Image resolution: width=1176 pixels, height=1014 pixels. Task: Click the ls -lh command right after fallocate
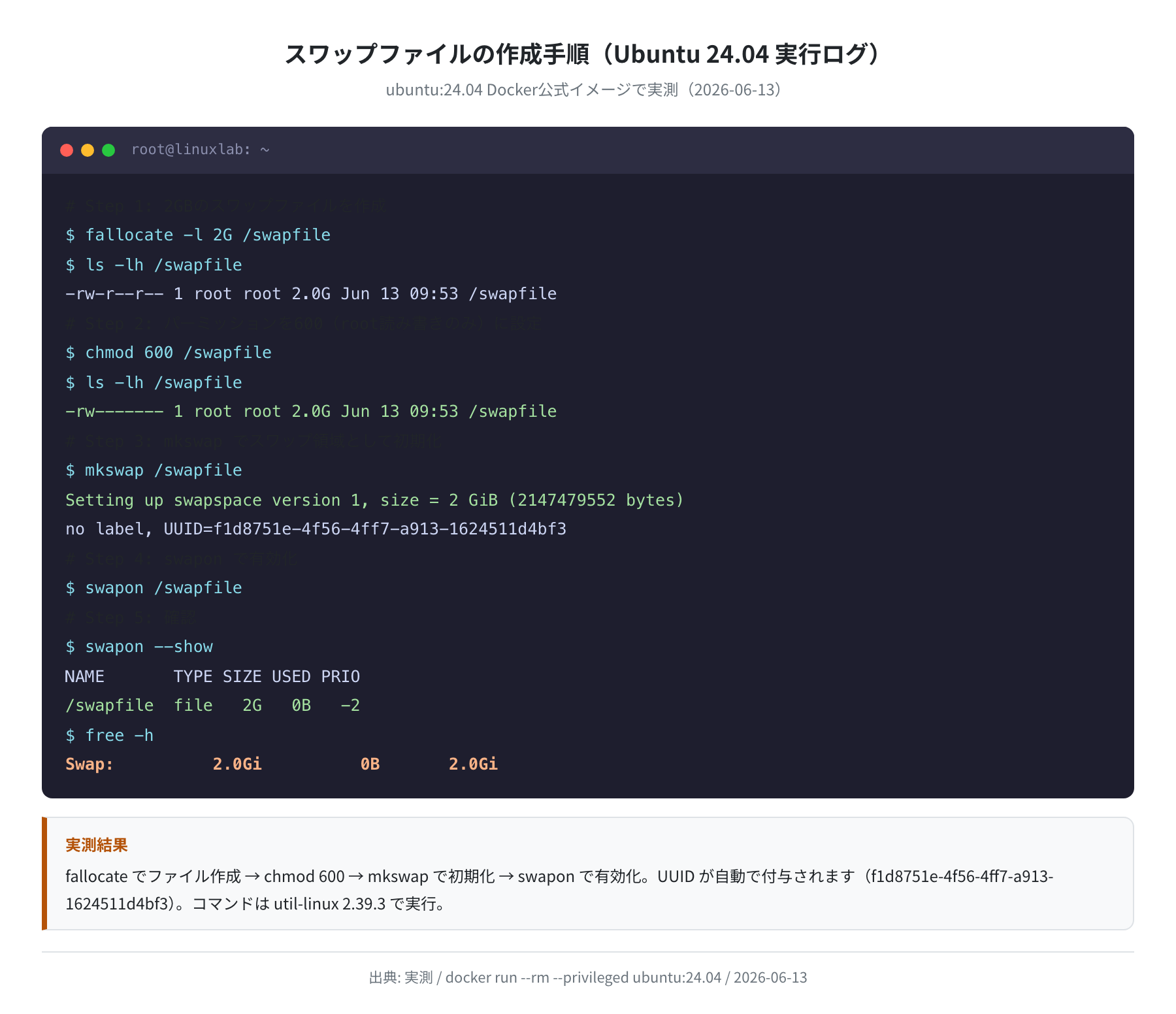point(154,265)
